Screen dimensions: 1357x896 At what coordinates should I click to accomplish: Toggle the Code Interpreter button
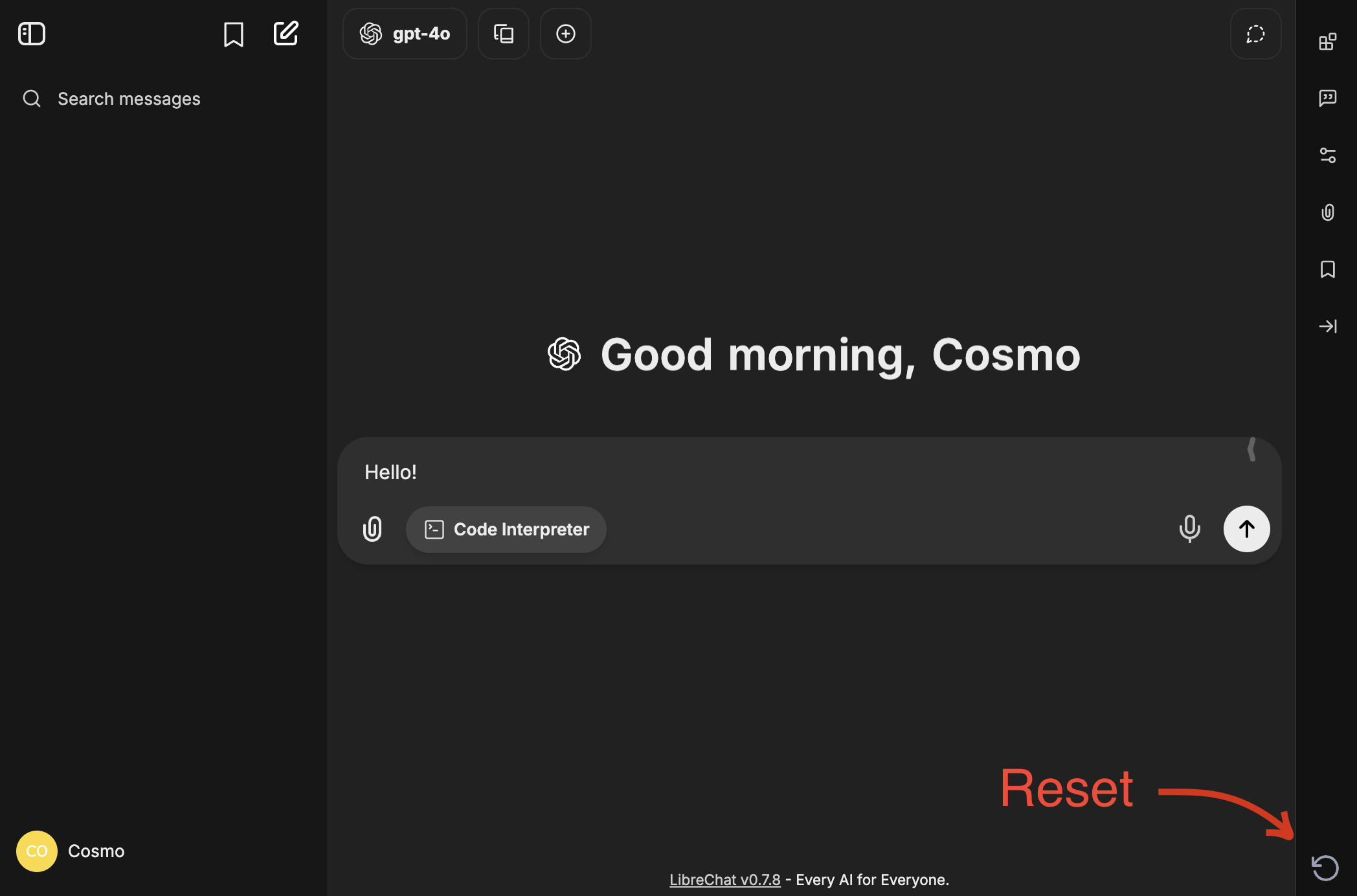click(506, 530)
